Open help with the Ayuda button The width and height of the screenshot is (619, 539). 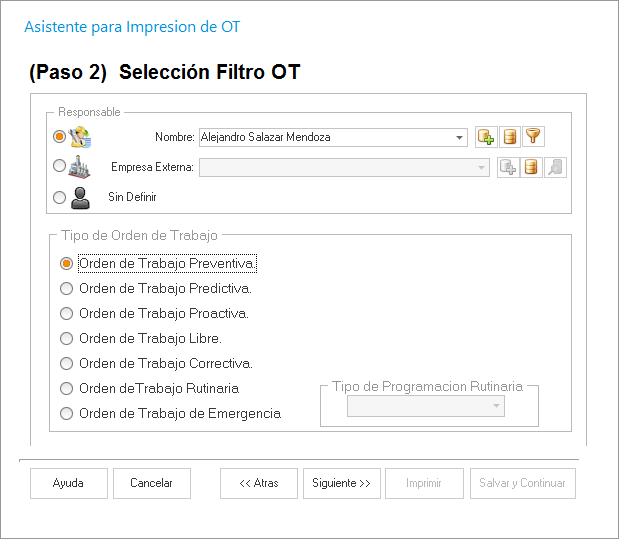point(68,483)
